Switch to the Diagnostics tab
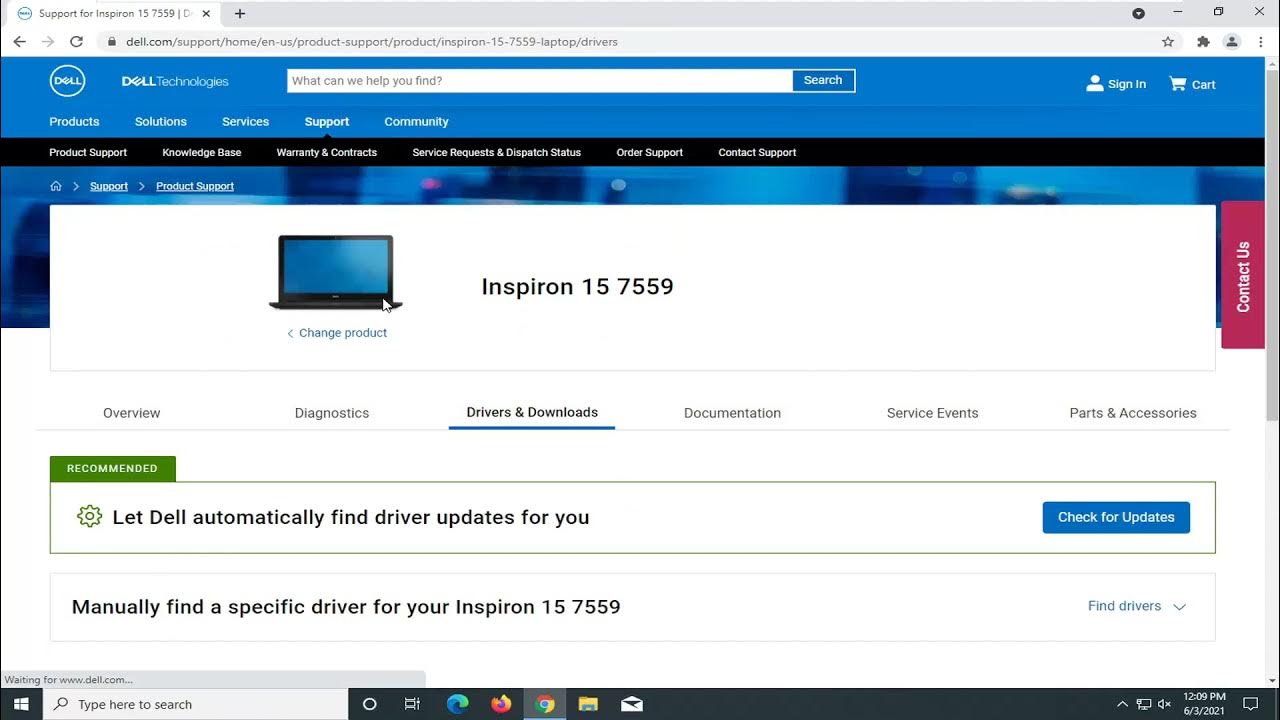Image resolution: width=1280 pixels, height=720 pixels. [332, 413]
